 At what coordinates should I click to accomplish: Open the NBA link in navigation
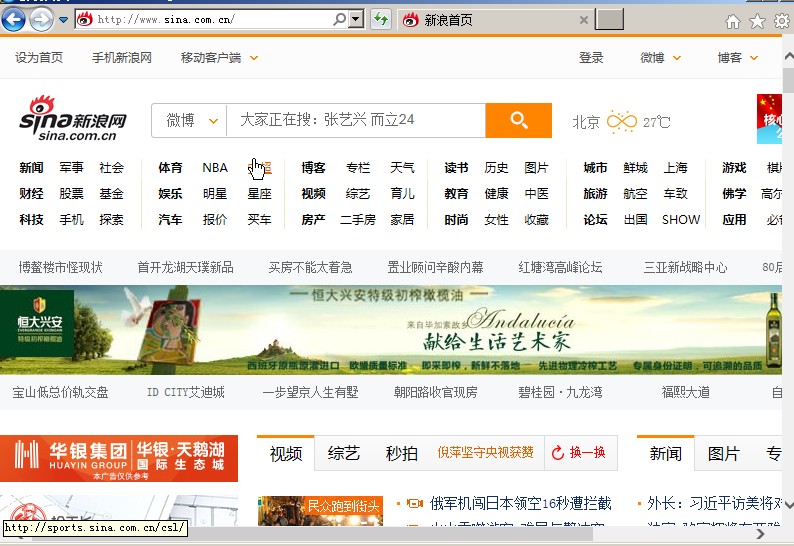point(215,167)
